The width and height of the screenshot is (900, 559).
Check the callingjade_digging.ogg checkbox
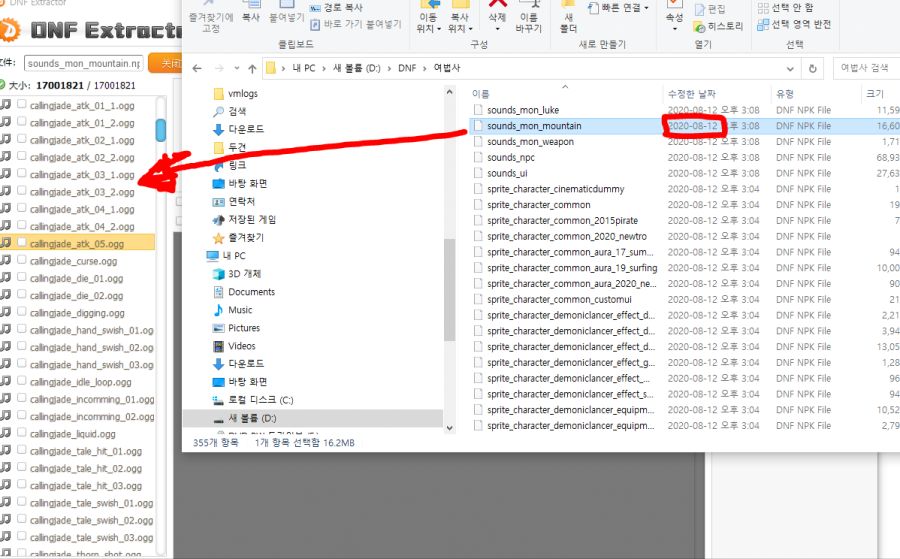click(x=22, y=312)
